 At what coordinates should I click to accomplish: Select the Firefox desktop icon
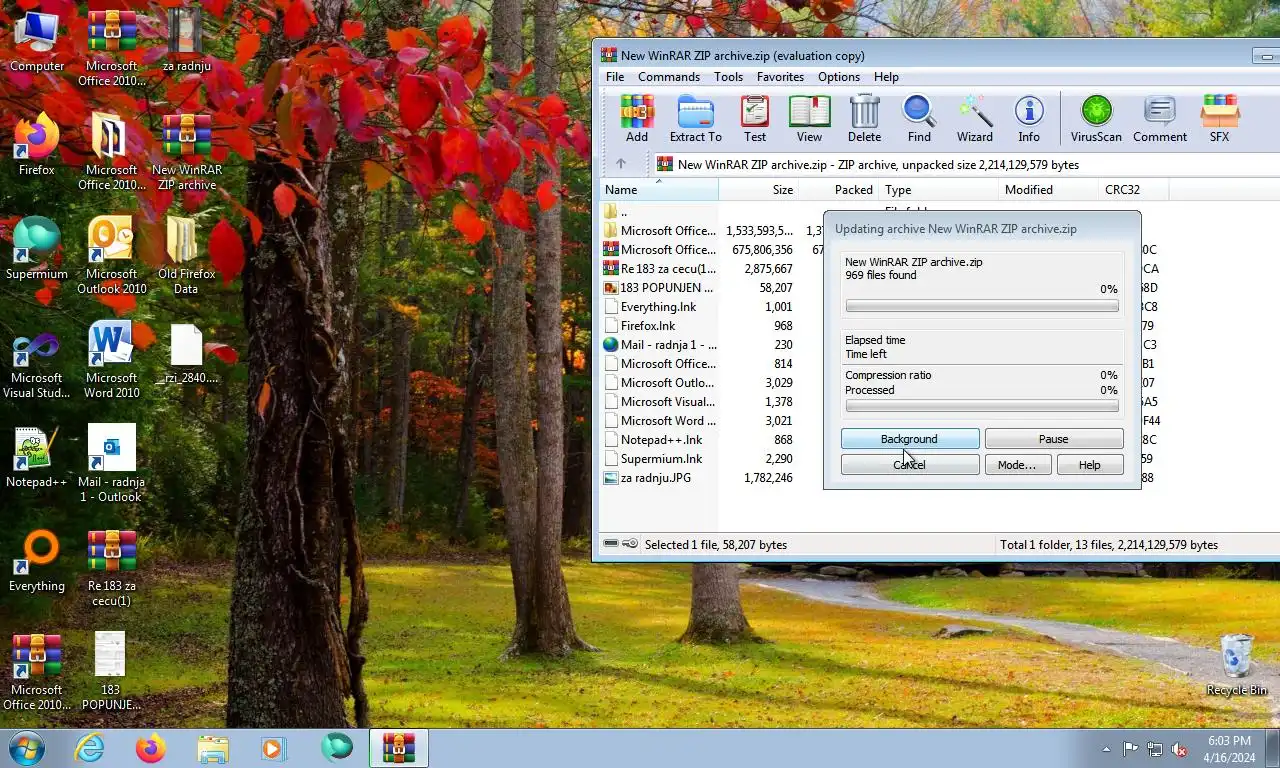[x=37, y=145]
